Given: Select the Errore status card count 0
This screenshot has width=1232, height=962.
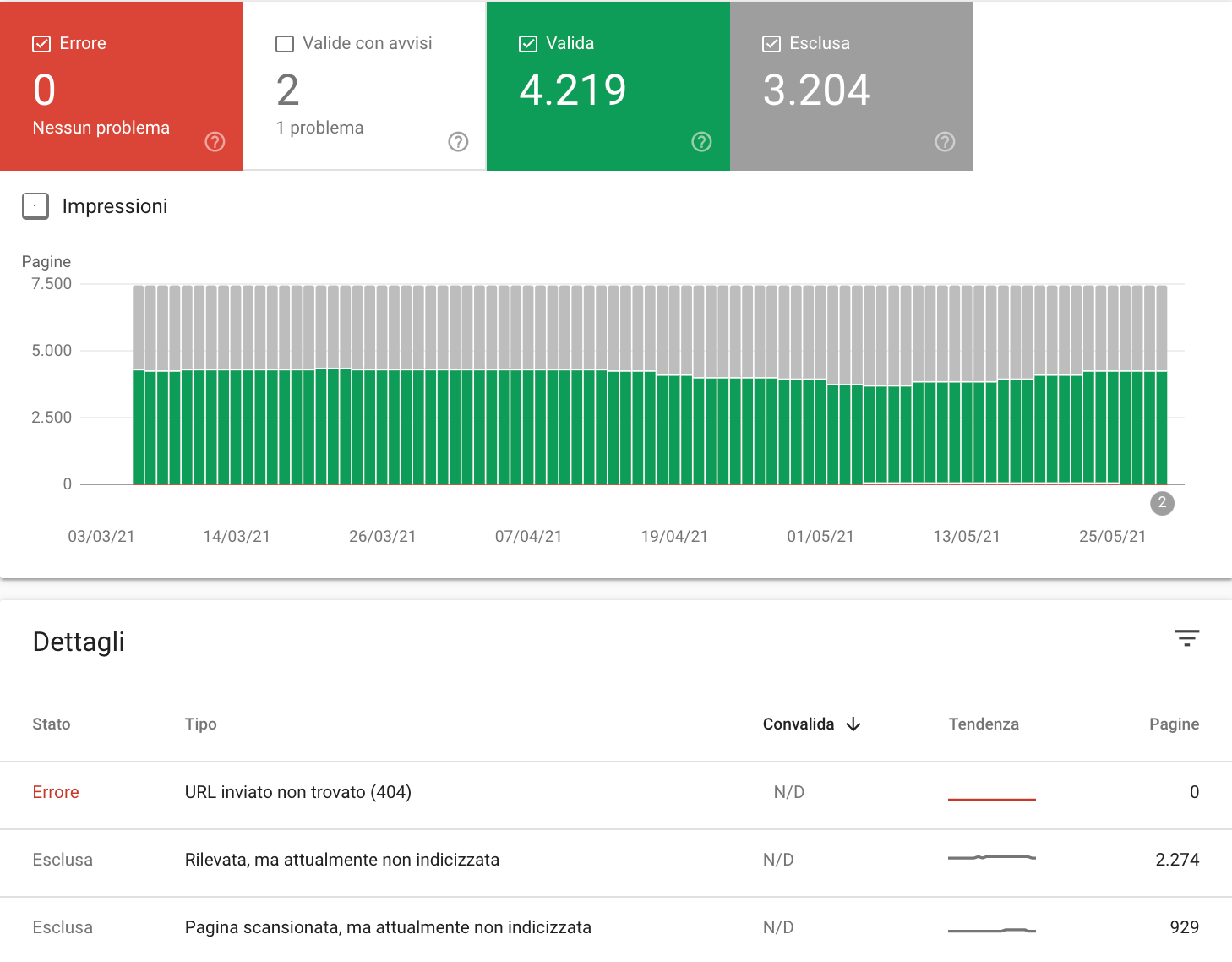Looking at the screenshot, I should coord(45,90).
